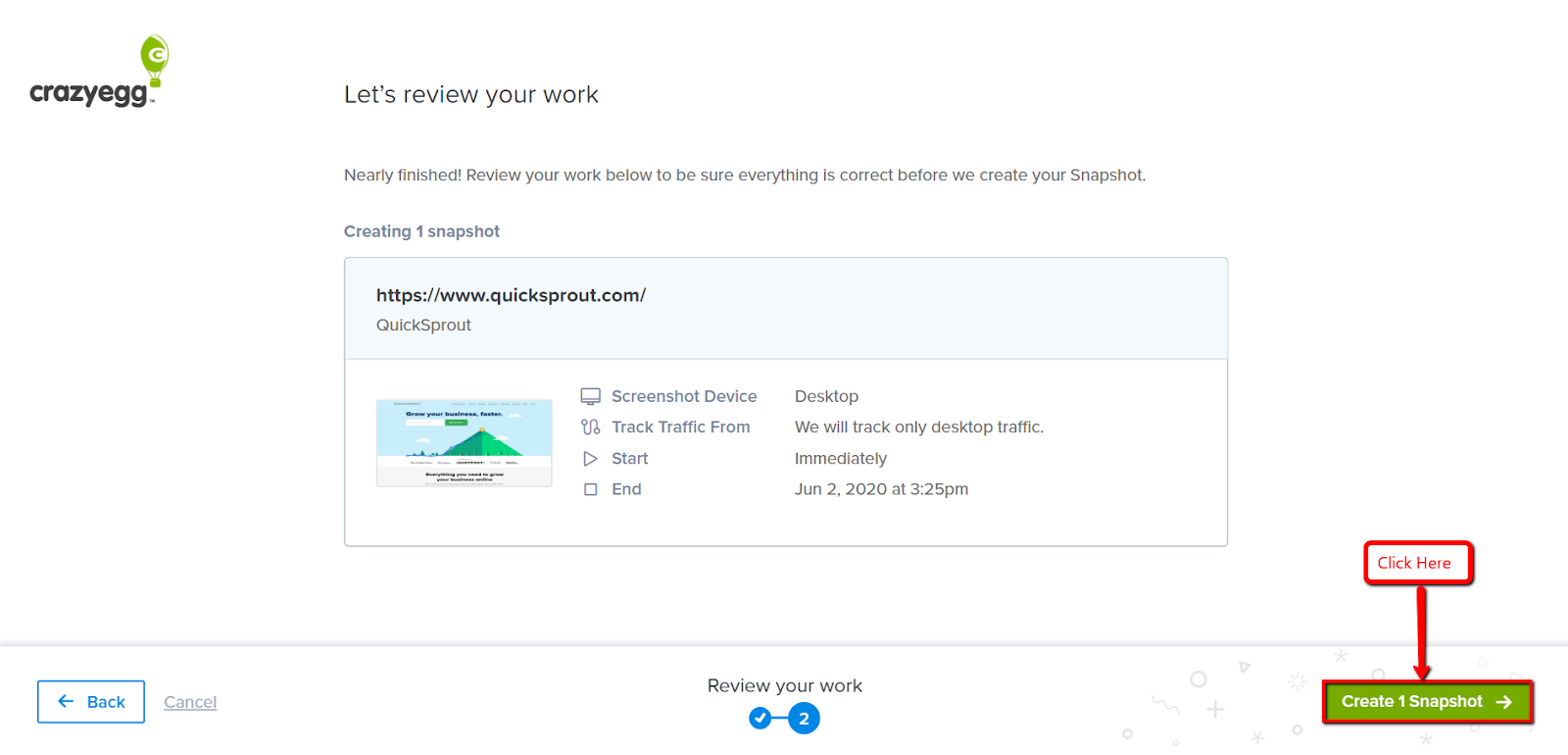The width and height of the screenshot is (1568, 755).
Task: Click the 'Nearly finished!' instruction sentence
Action: pos(745,176)
